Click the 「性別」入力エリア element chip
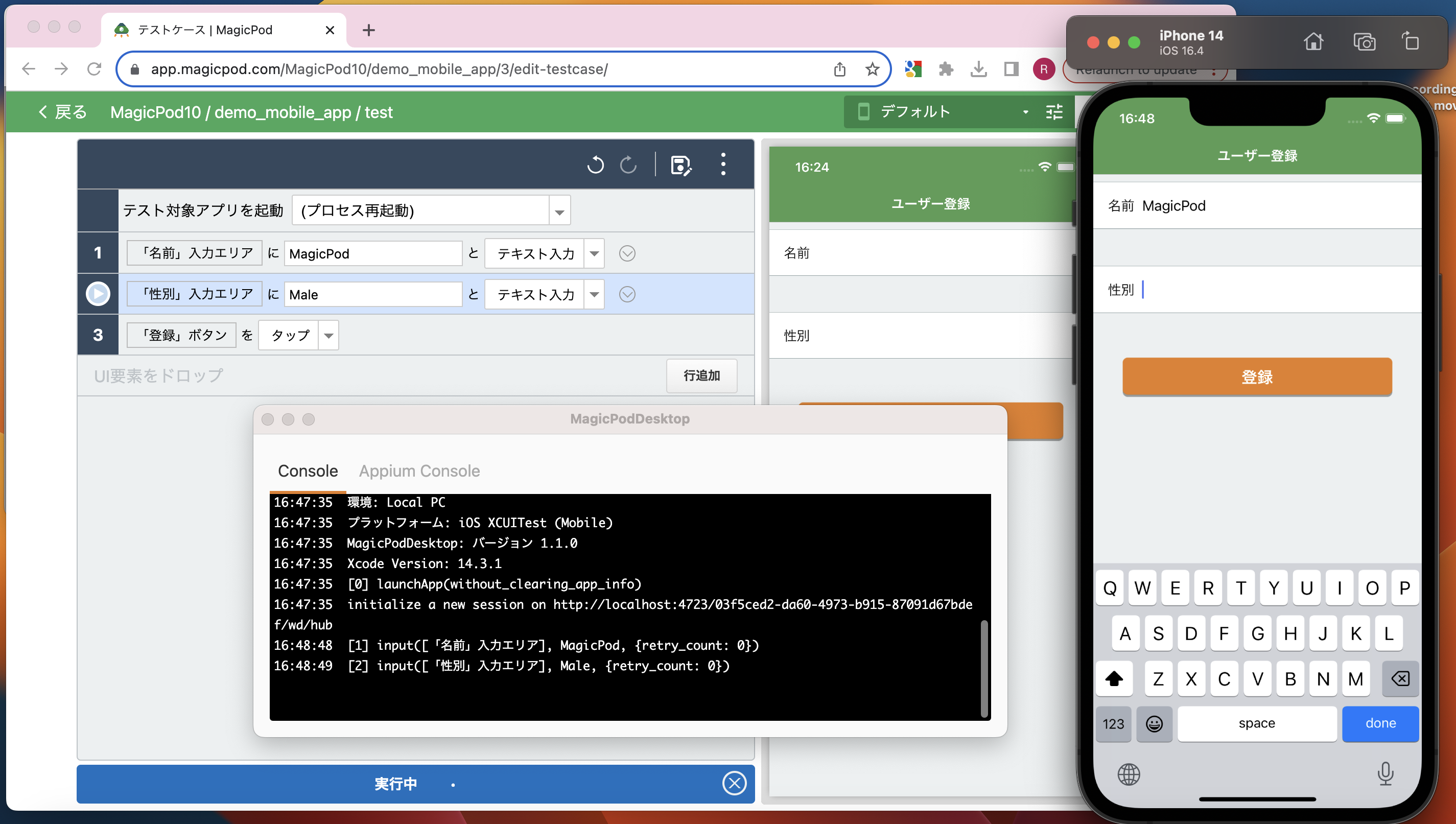 click(x=194, y=294)
